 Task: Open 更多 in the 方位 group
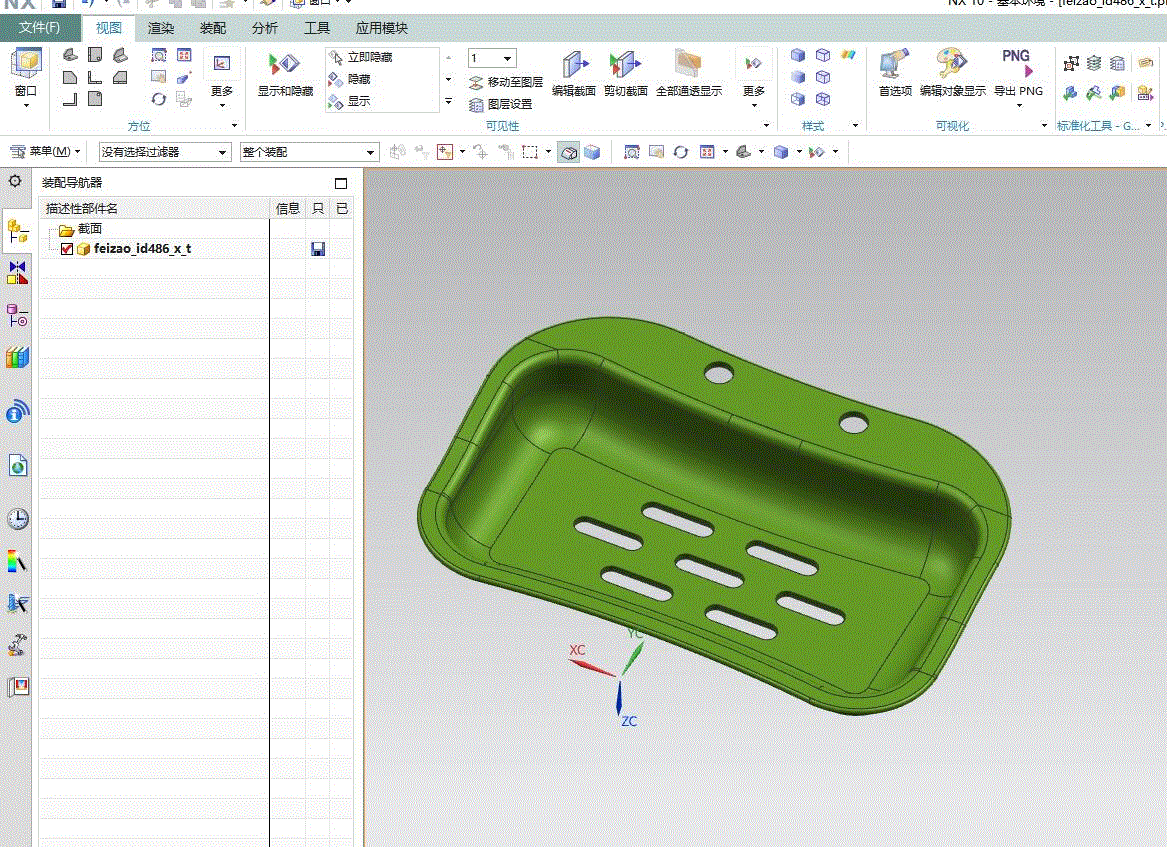pos(222,78)
